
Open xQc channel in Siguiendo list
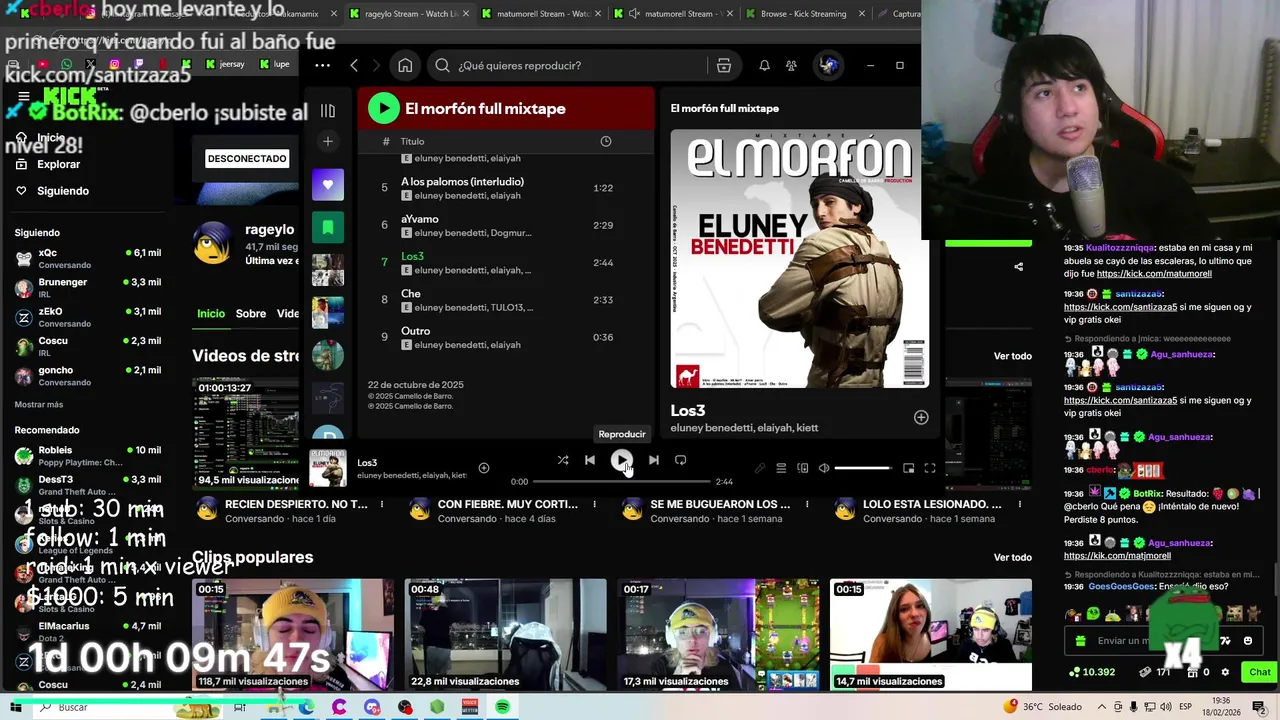(88, 258)
